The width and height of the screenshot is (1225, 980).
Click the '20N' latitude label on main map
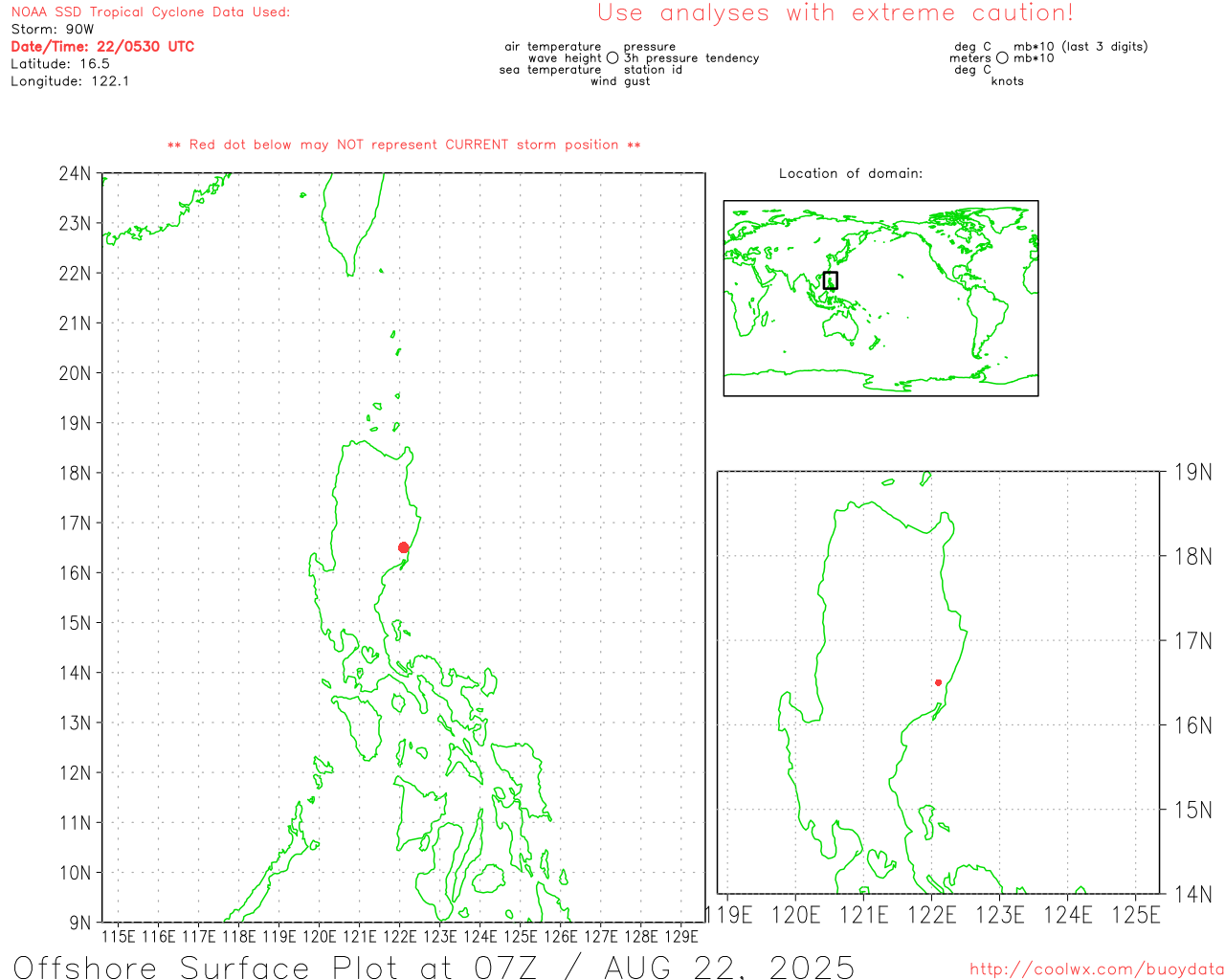[x=75, y=373]
